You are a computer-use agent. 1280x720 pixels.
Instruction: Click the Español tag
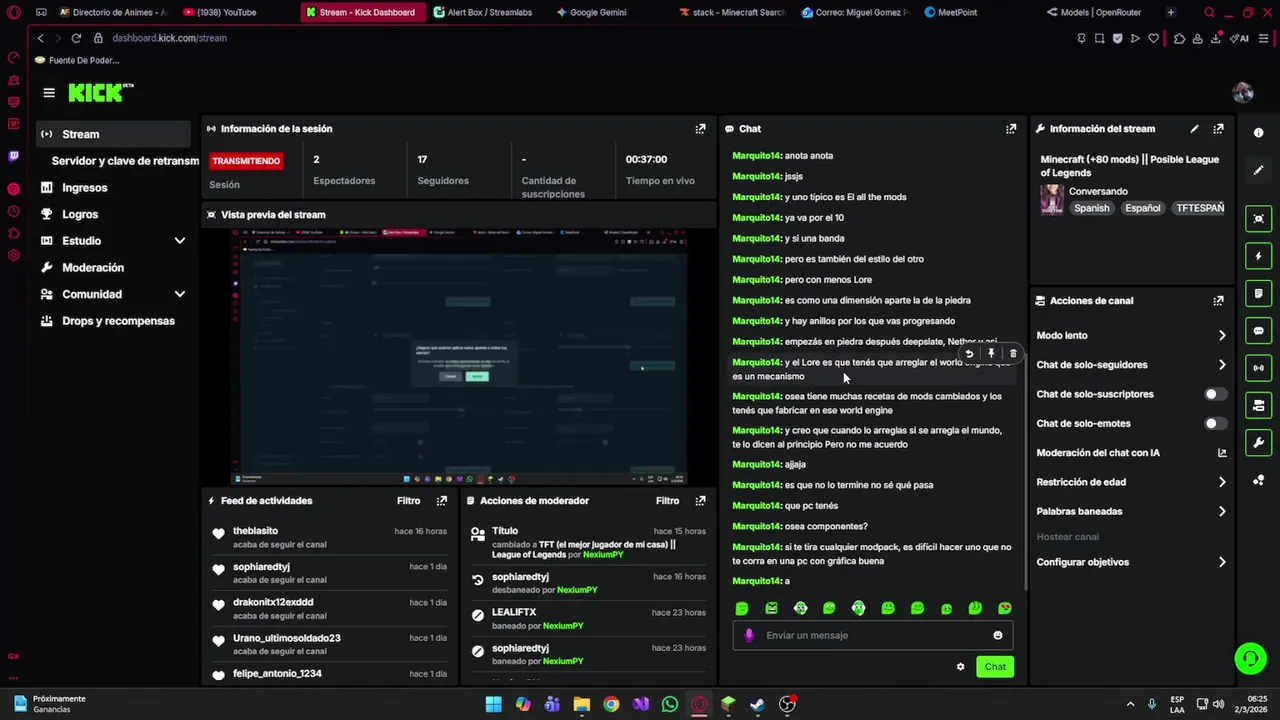pyautogui.click(x=1142, y=208)
